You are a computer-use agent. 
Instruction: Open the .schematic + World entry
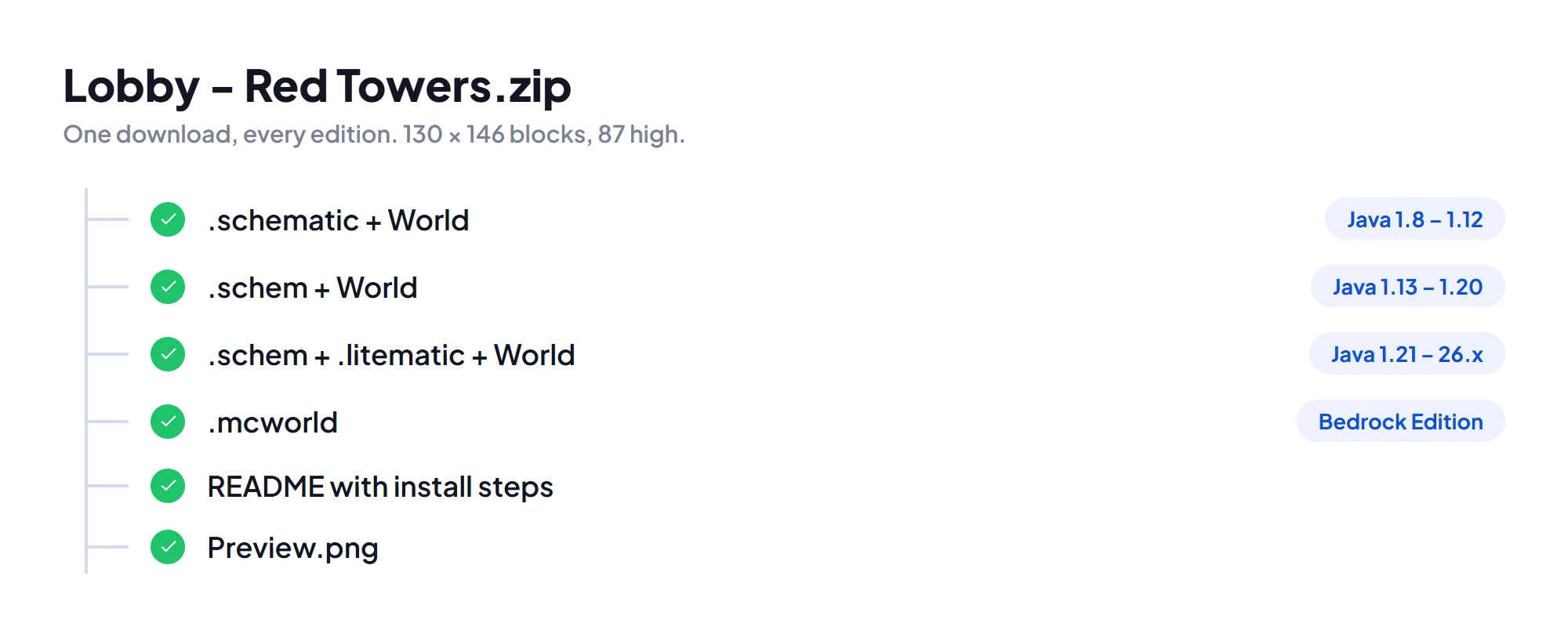[338, 220]
